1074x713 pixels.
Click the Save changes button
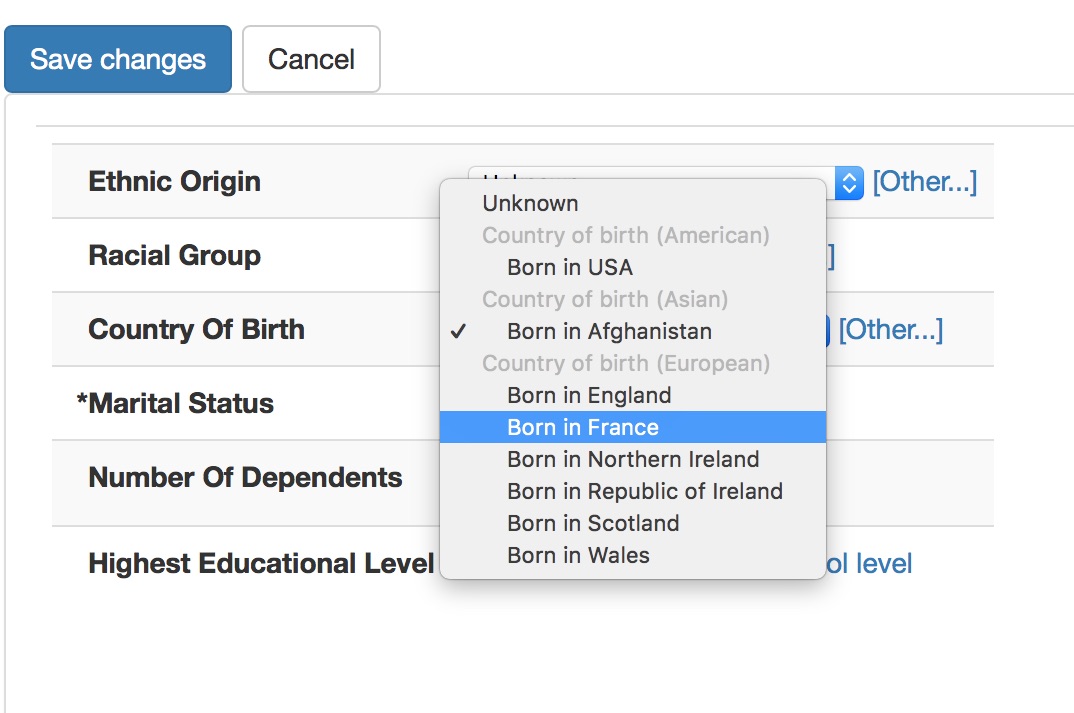click(118, 59)
